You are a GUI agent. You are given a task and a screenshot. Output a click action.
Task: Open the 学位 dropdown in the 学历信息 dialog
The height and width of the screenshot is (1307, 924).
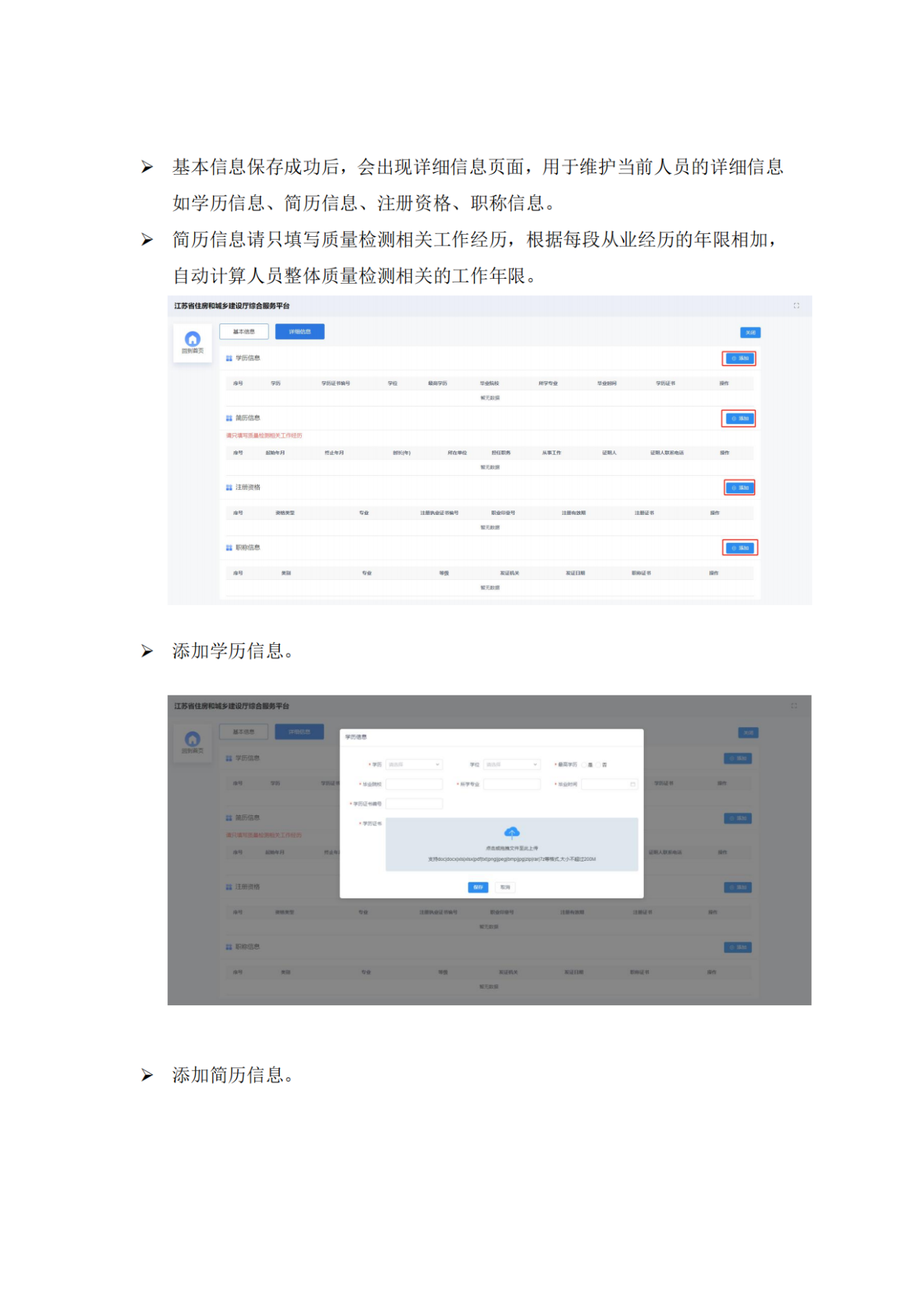(512, 764)
